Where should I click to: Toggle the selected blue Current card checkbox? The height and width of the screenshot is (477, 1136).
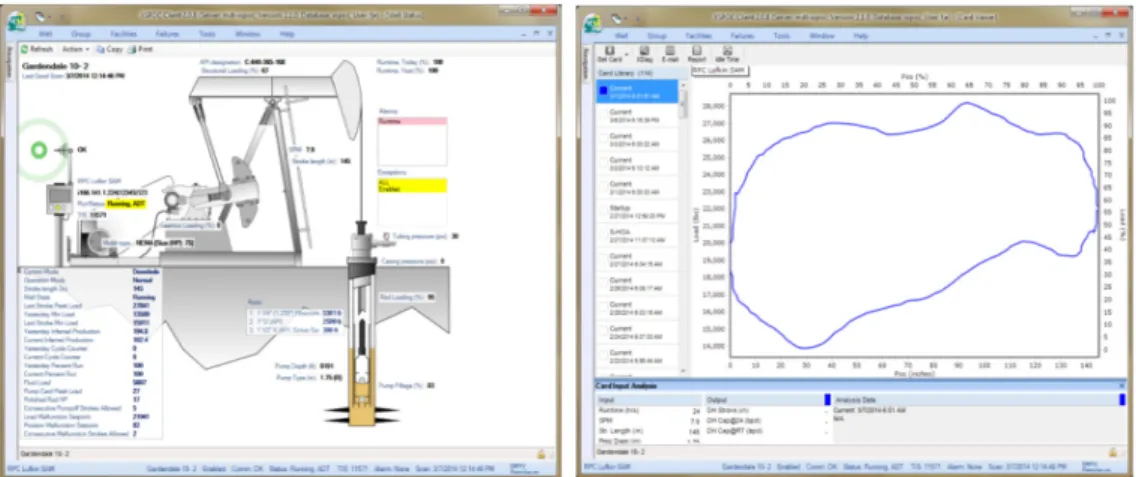(603, 91)
